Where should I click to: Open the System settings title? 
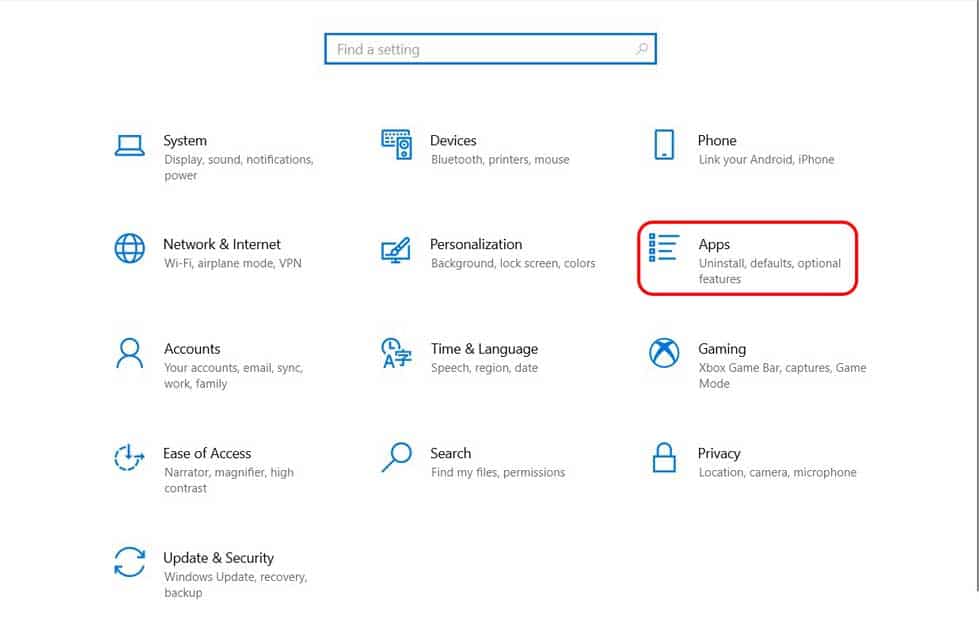click(x=185, y=140)
